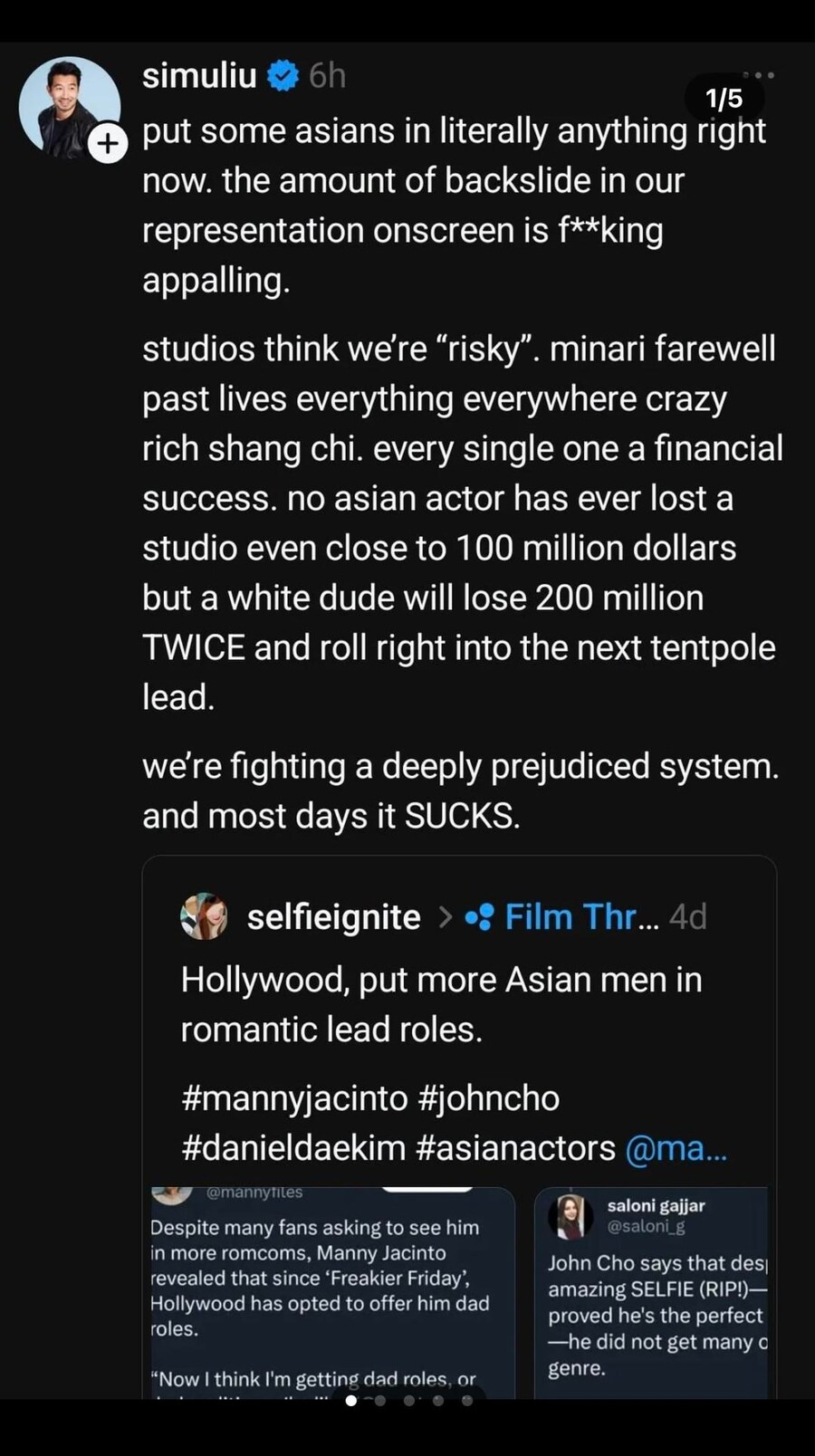Tap the #asianactors hashtag
Viewport: 815px width, 1456px height.
point(515,1148)
